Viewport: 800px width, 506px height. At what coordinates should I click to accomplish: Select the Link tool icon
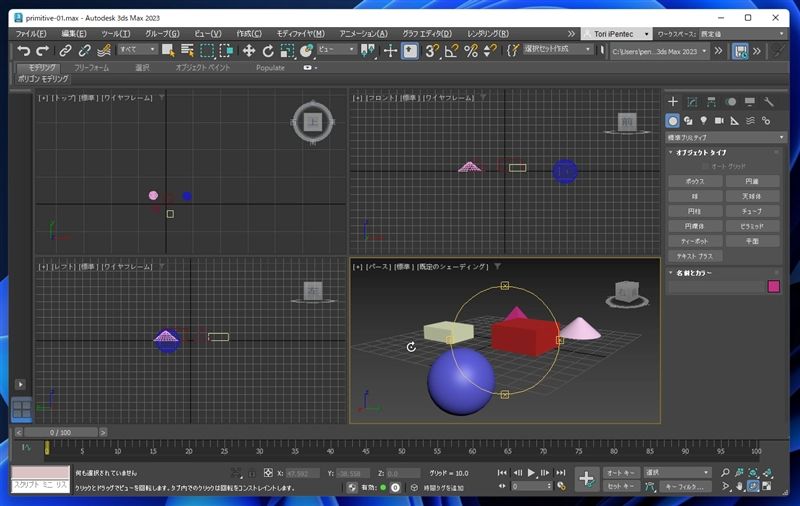(65, 50)
